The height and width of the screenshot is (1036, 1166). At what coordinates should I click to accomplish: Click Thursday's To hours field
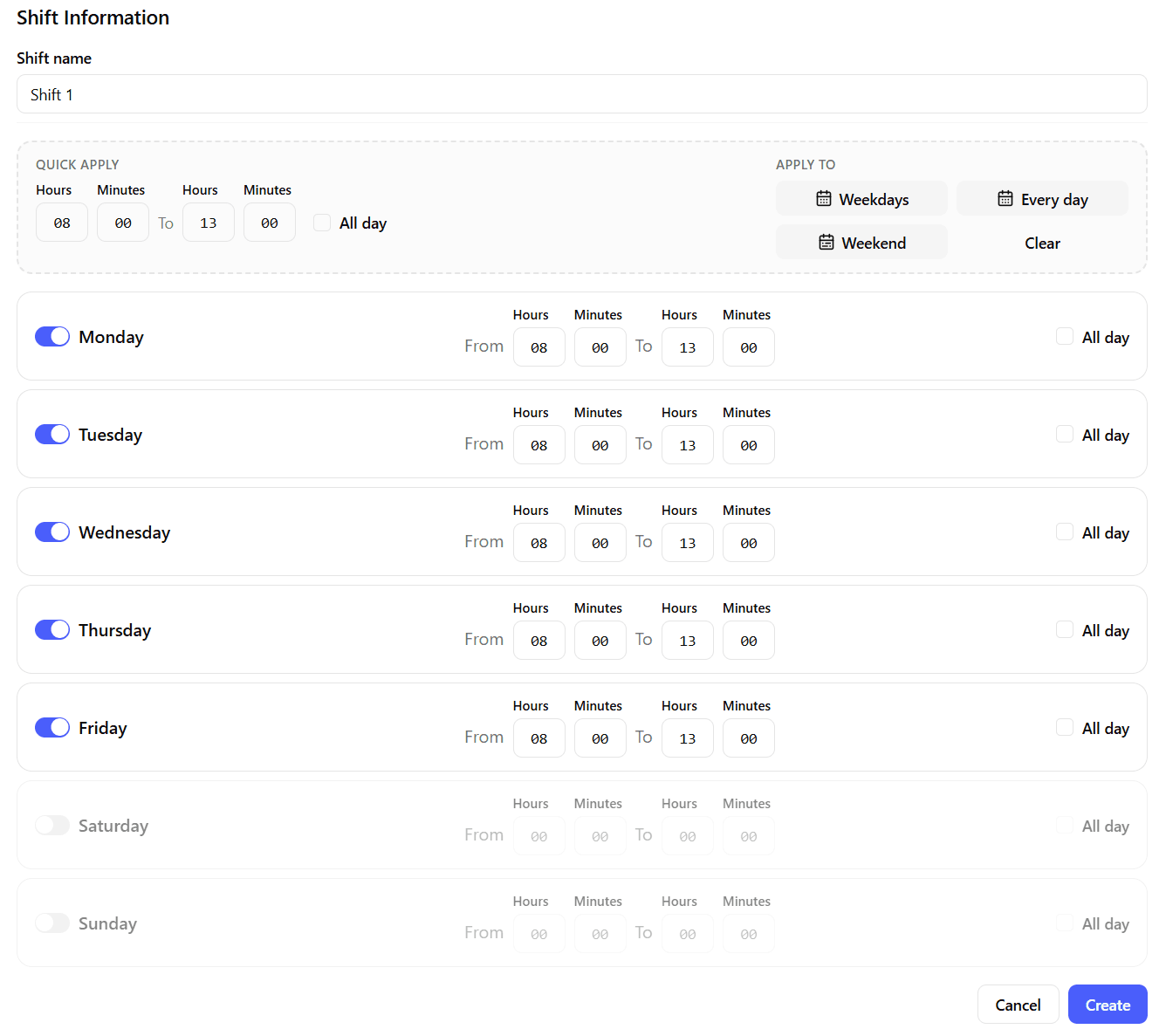(x=687, y=641)
